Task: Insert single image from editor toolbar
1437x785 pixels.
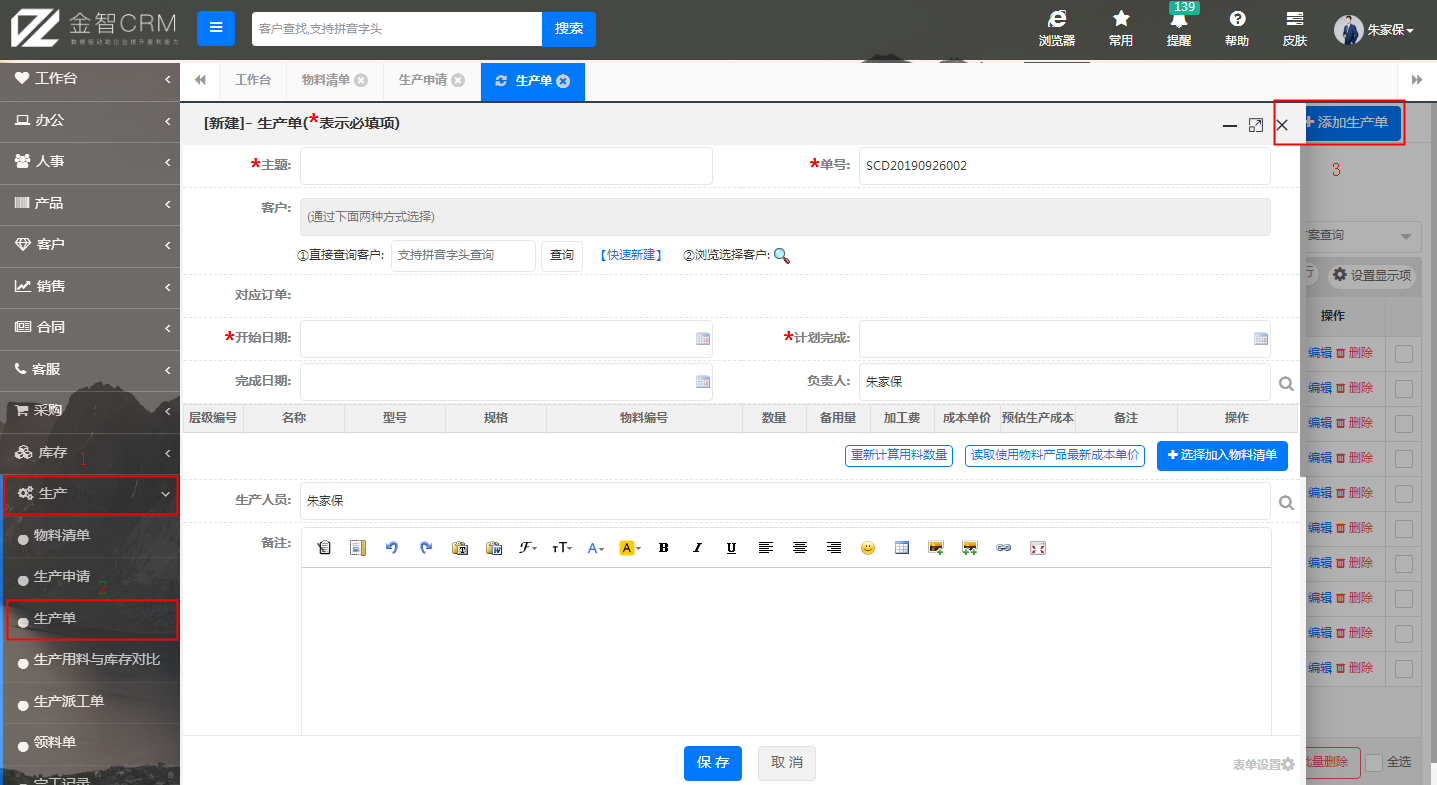Action: point(936,548)
